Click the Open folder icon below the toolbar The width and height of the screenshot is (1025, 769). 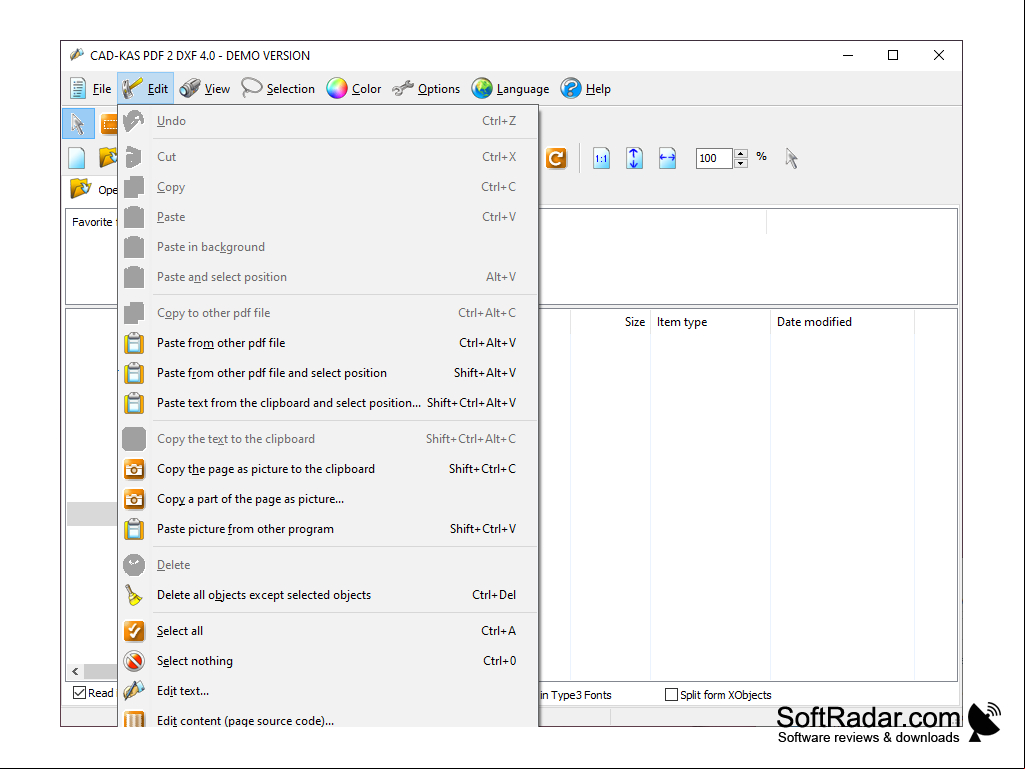pos(80,189)
